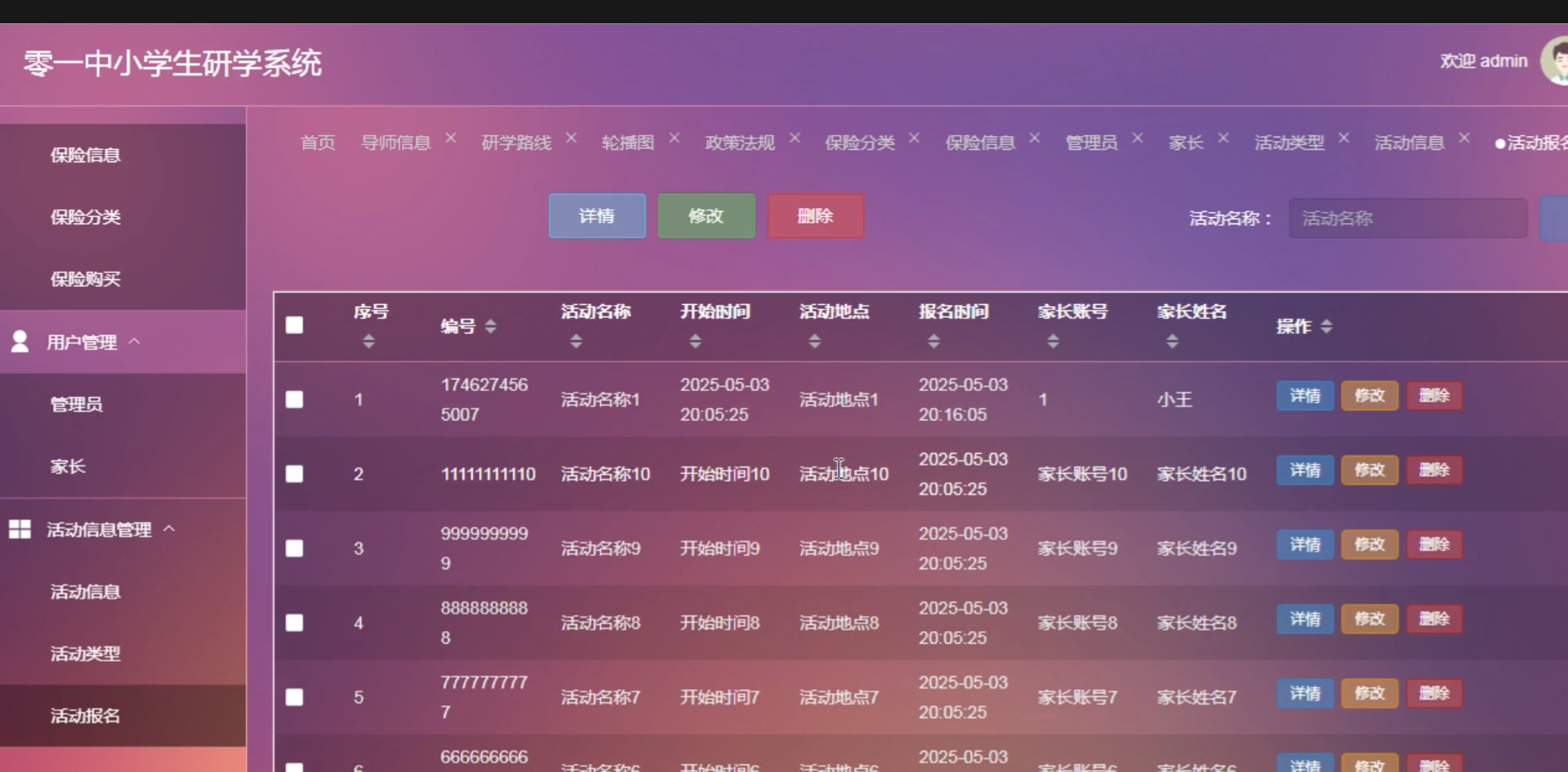Sort table by 编号 column arrows

491,327
